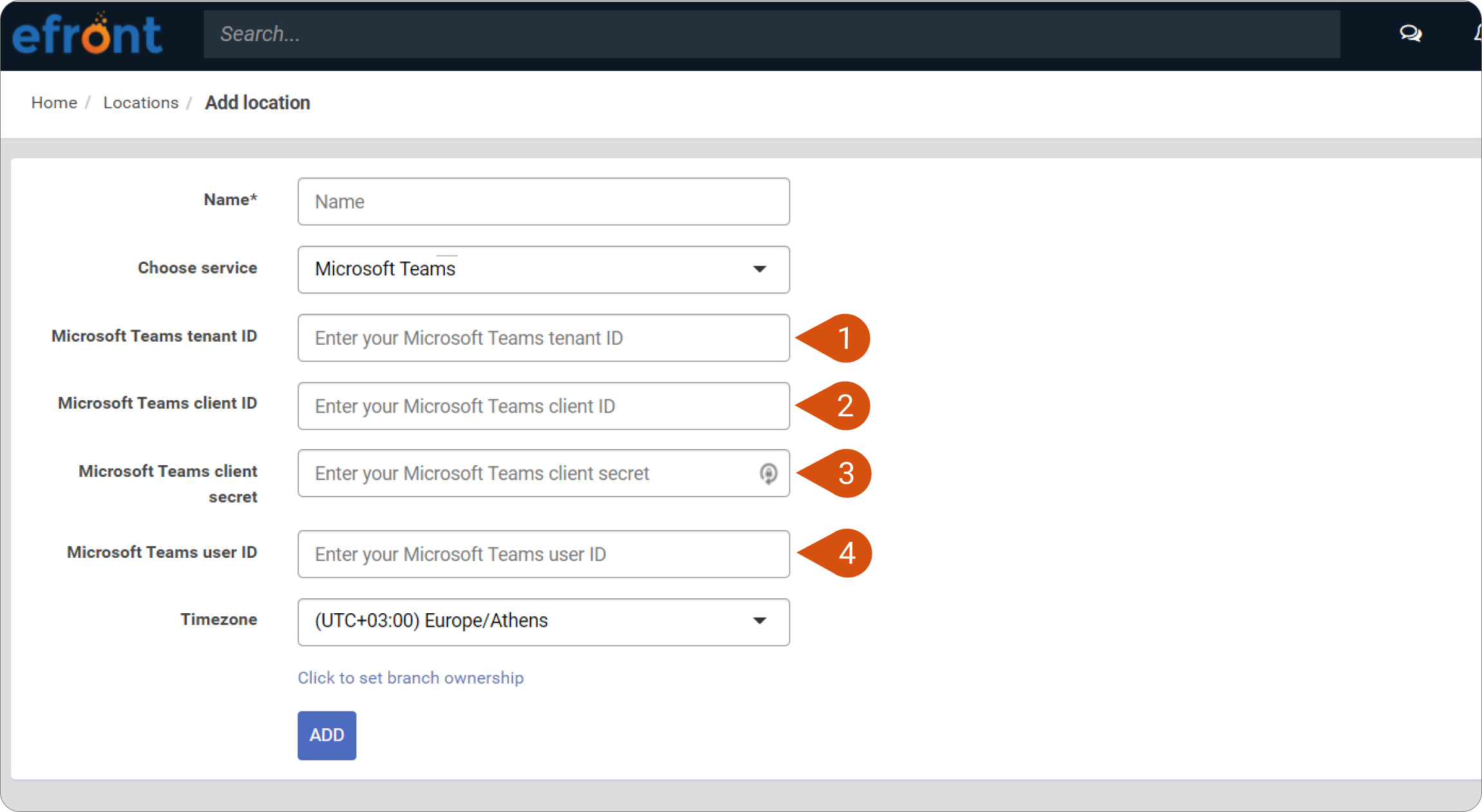Click the 'Microsoft Teams client ID' label
The width and height of the screenshot is (1482, 812).
point(158,403)
